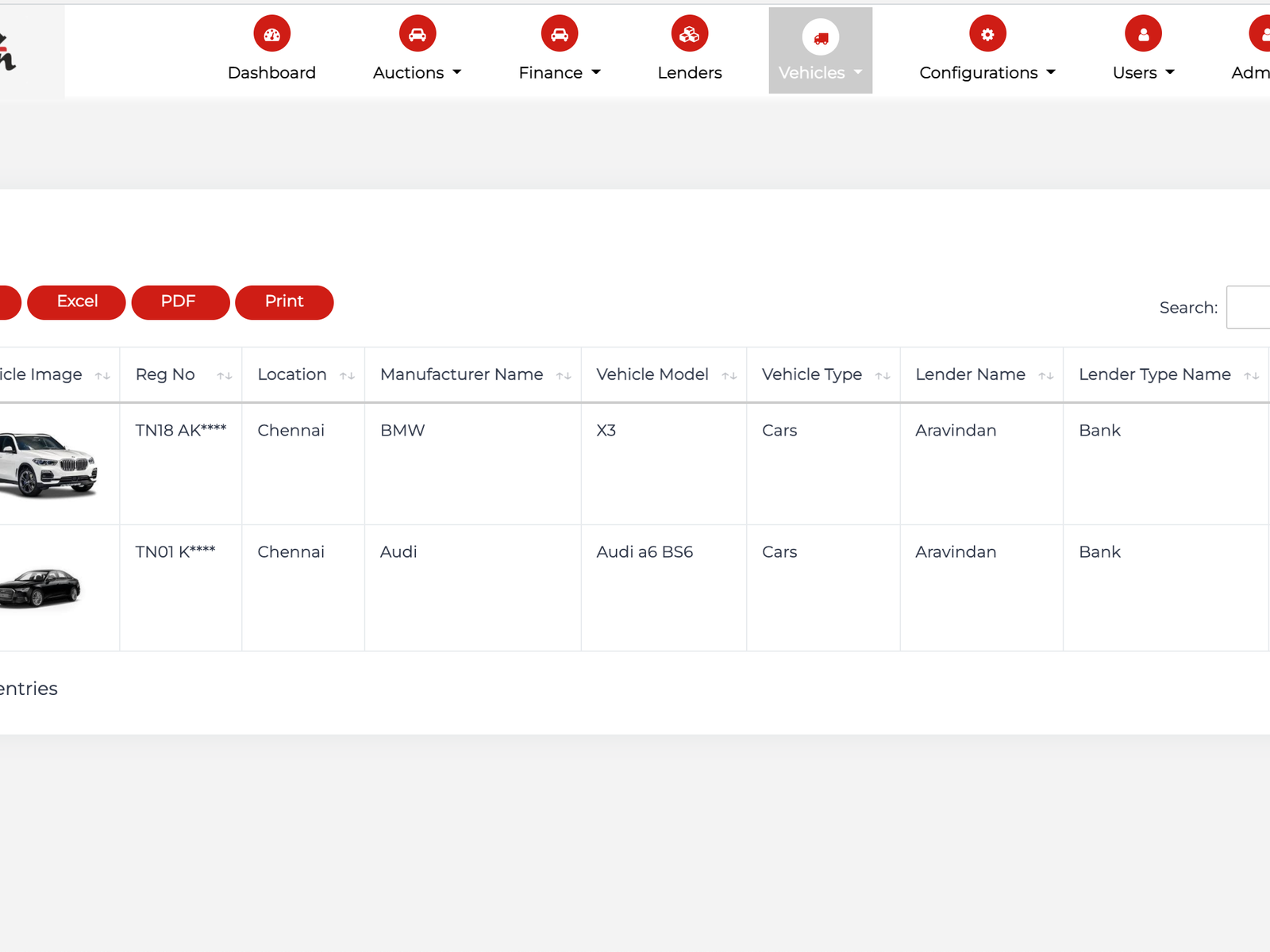
Task: Expand the Auctions dropdown menu
Action: (x=417, y=73)
